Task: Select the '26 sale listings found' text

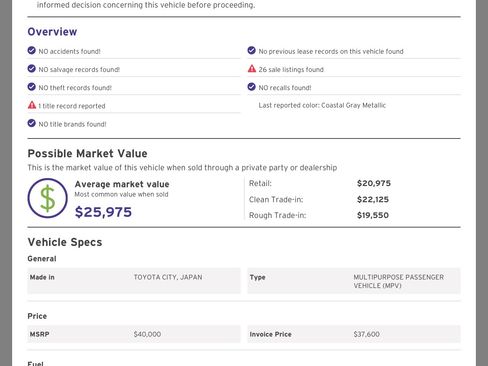Action: coord(291,70)
